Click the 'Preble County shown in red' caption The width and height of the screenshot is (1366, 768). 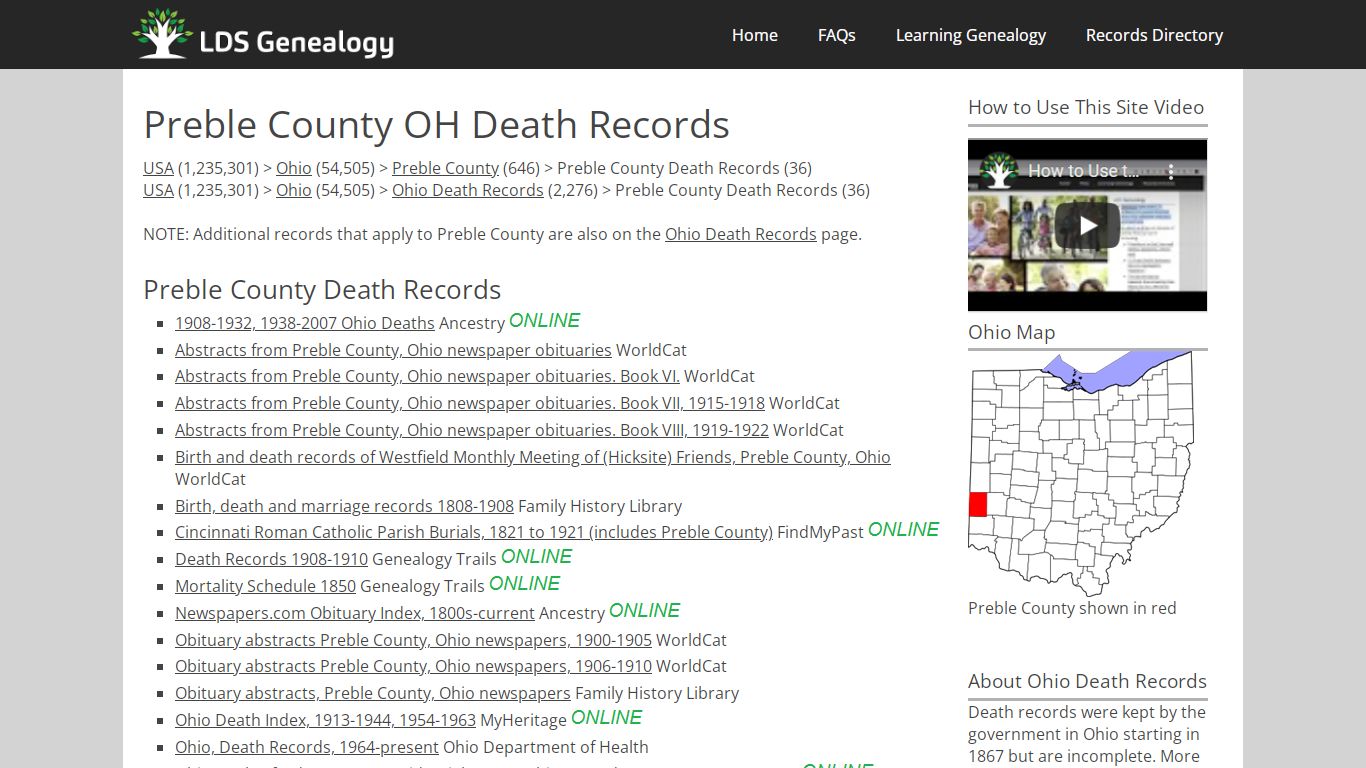(1072, 608)
